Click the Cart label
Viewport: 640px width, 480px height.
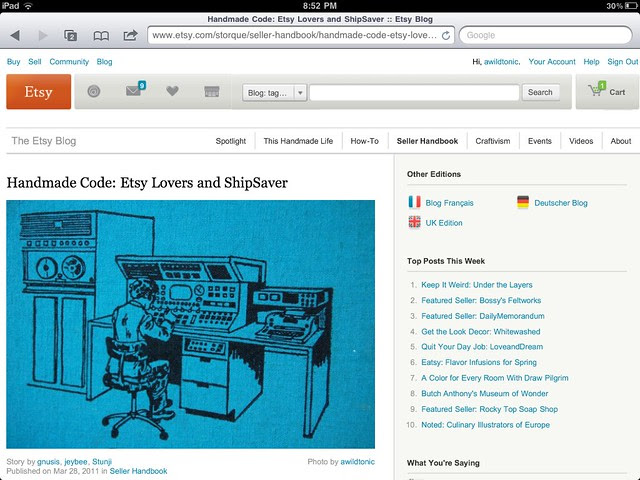[617, 92]
